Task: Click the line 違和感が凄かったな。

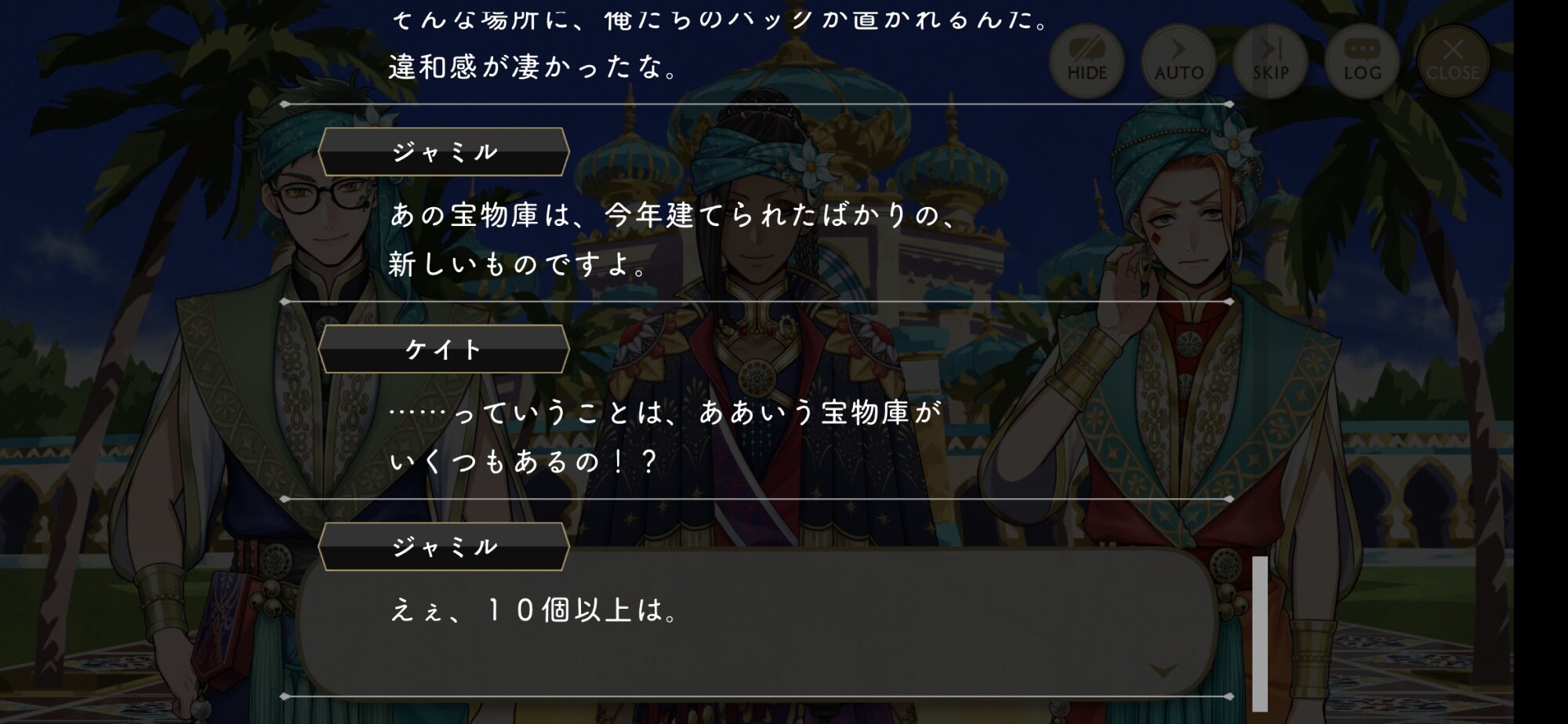Action: coord(535,67)
